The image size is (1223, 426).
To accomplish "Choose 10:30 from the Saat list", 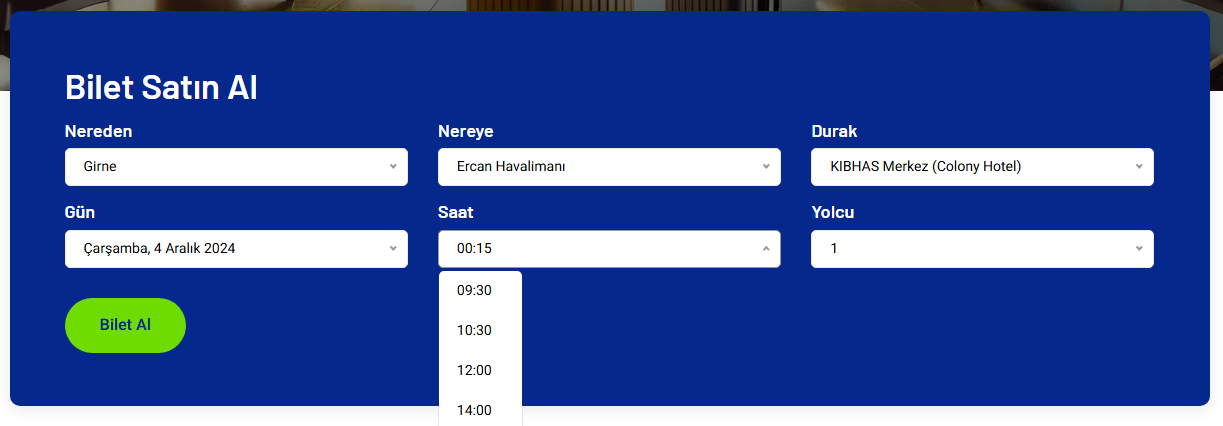I will pos(475,331).
